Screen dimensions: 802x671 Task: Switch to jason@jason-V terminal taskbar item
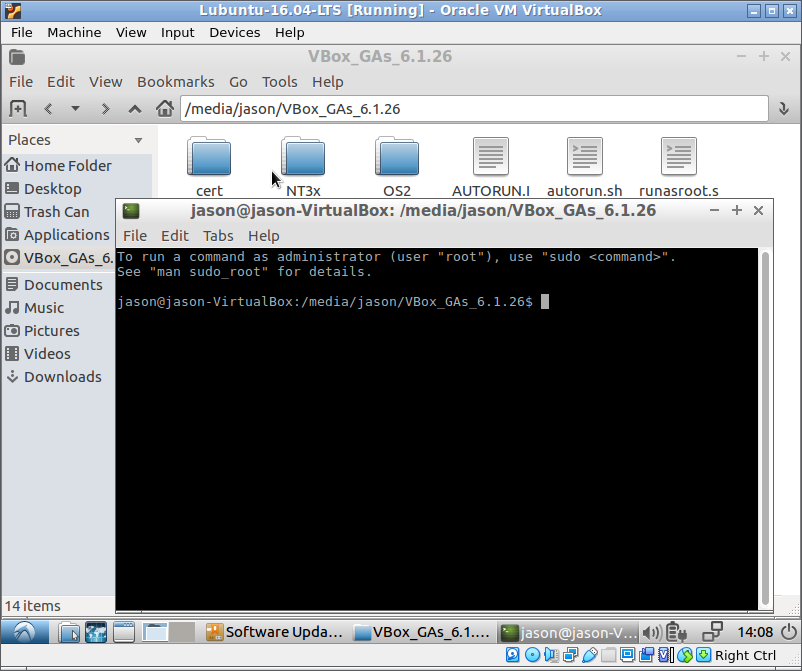568,633
